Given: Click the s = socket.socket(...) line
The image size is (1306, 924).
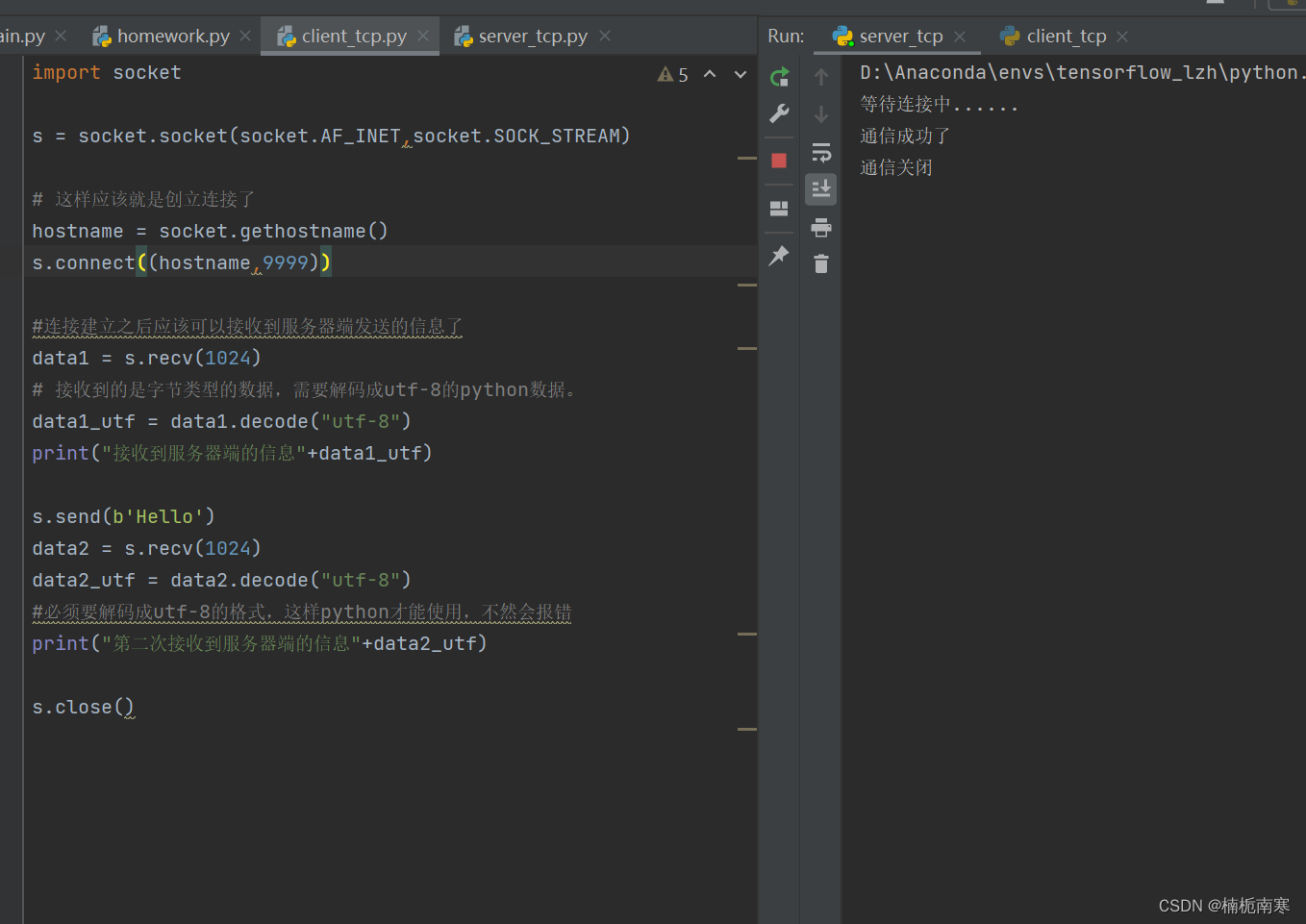Looking at the screenshot, I should pyautogui.click(x=331, y=137).
